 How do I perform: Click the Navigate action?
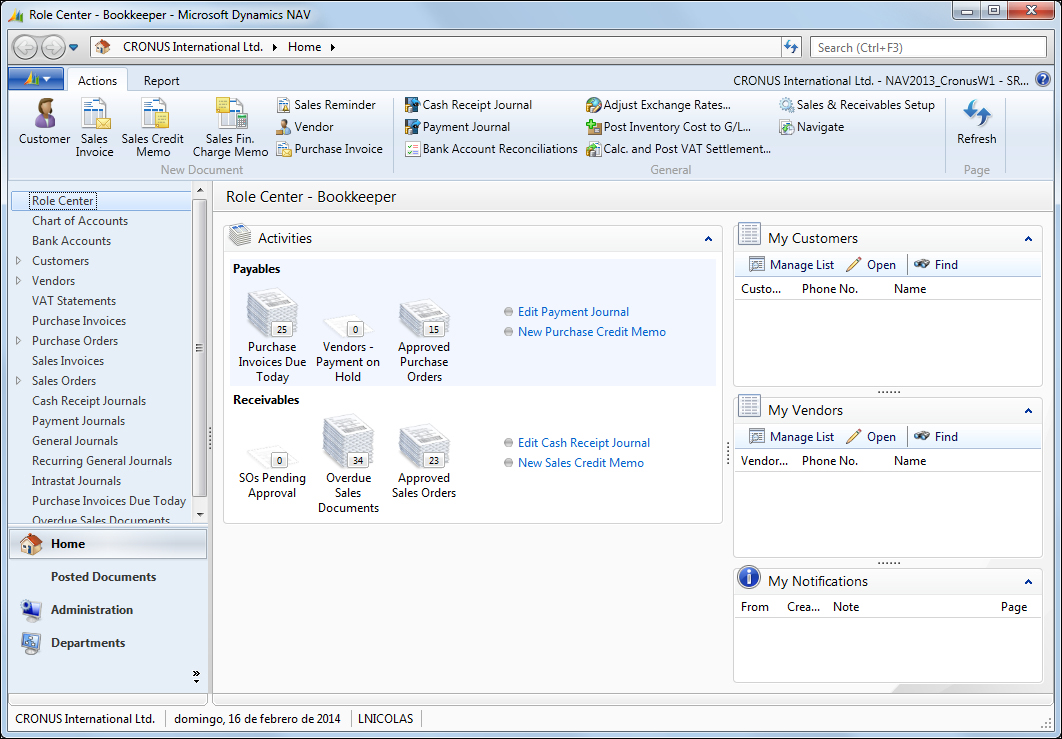[812, 127]
